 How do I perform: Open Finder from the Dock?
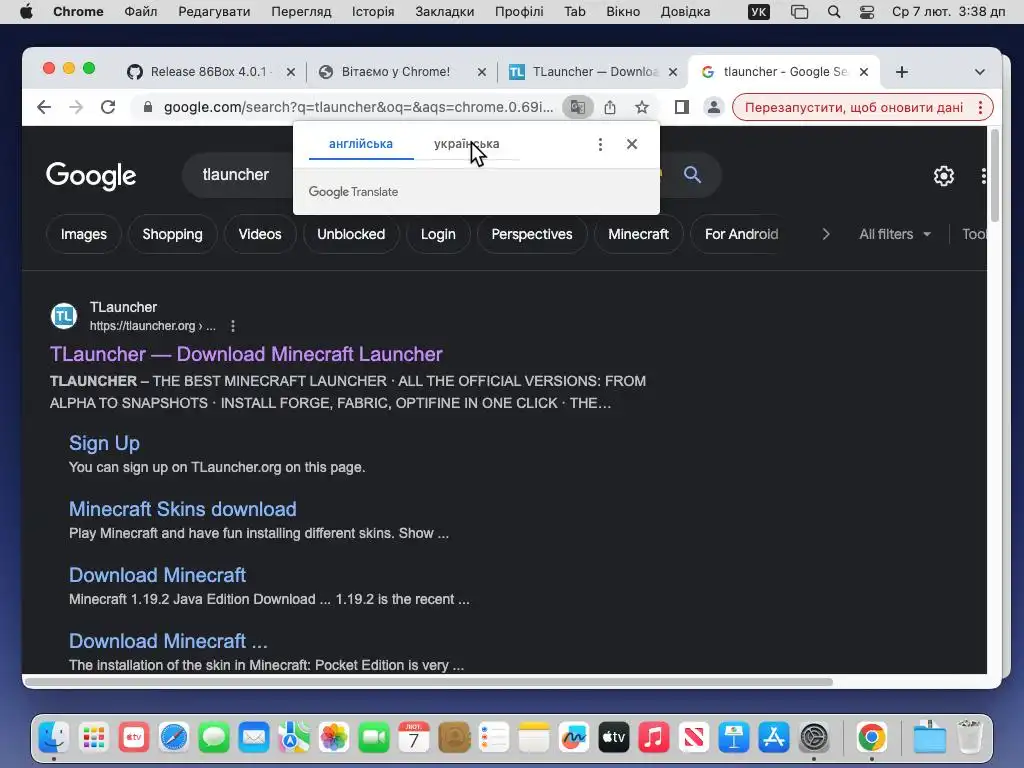click(x=54, y=737)
